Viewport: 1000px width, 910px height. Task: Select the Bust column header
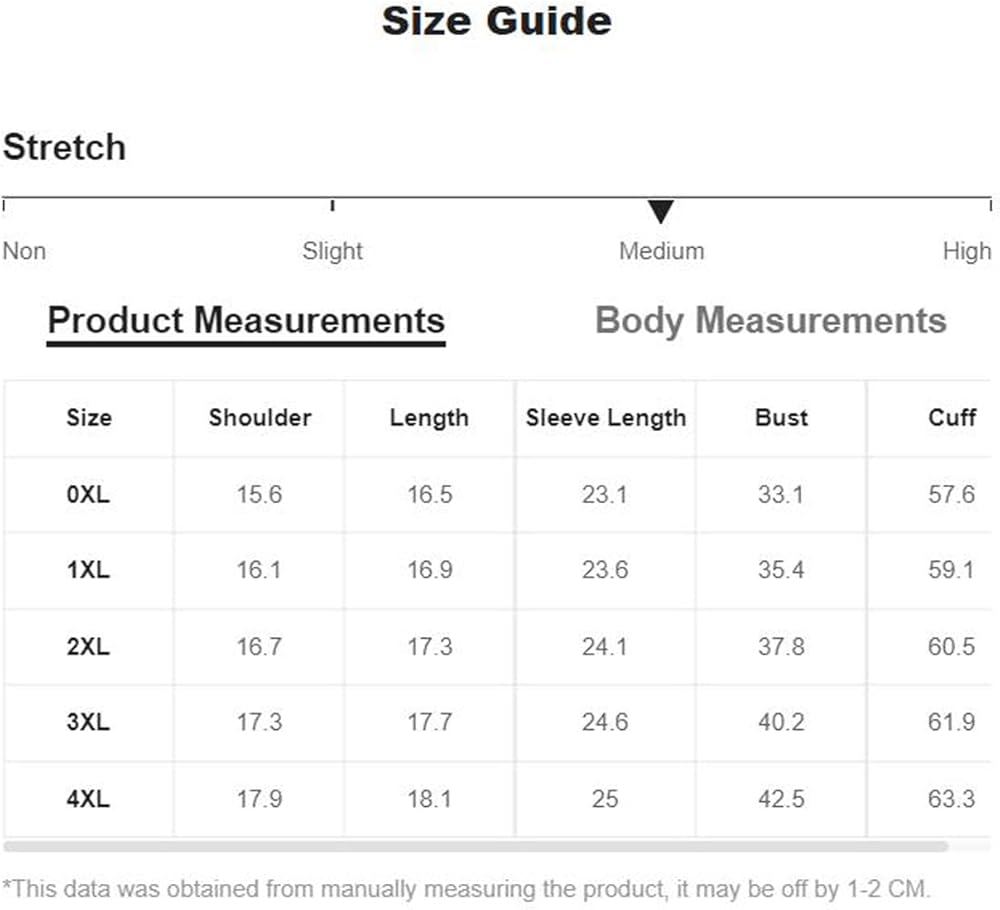coord(781,418)
